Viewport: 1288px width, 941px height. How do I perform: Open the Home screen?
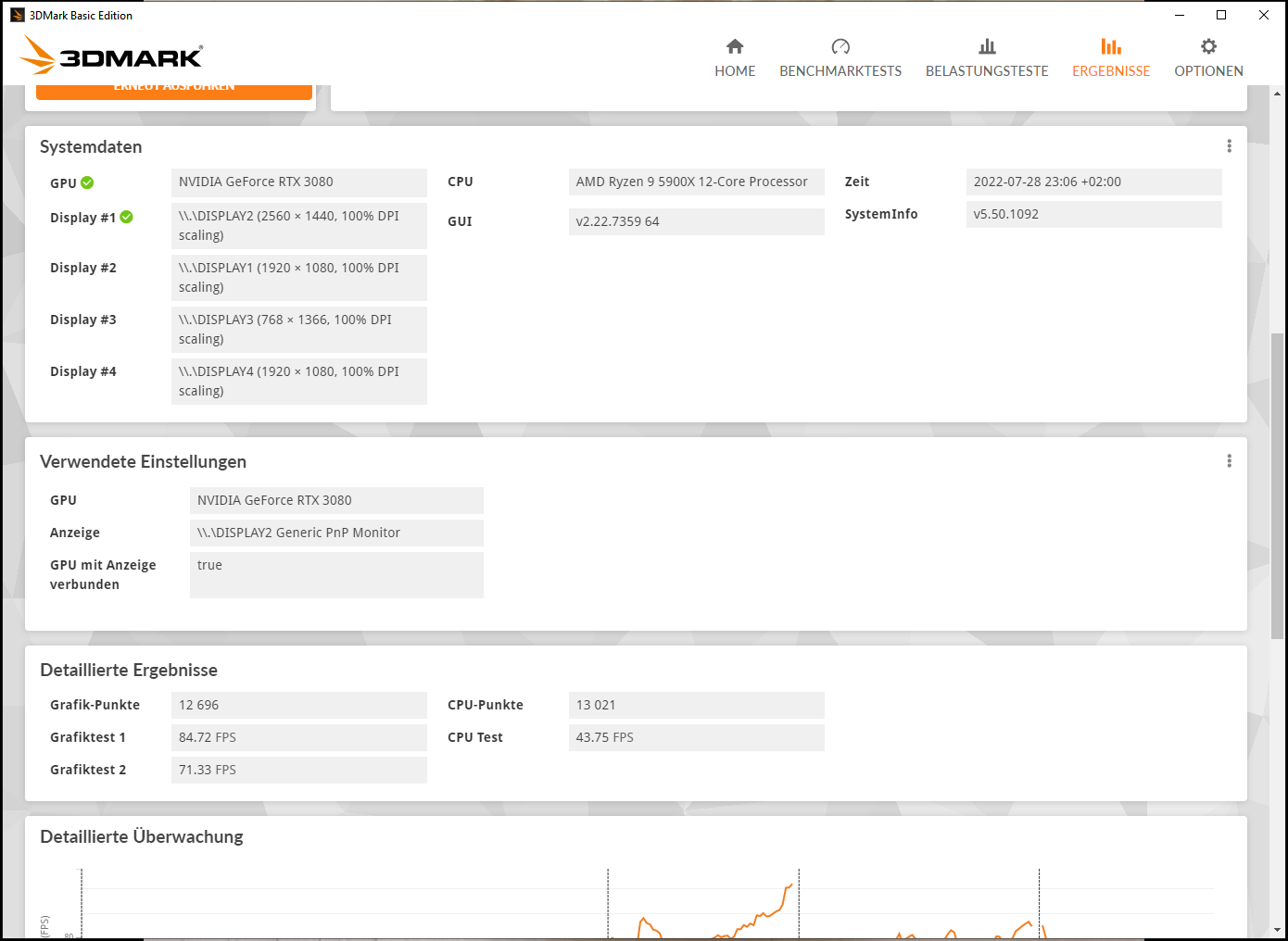tap(735, 57)
